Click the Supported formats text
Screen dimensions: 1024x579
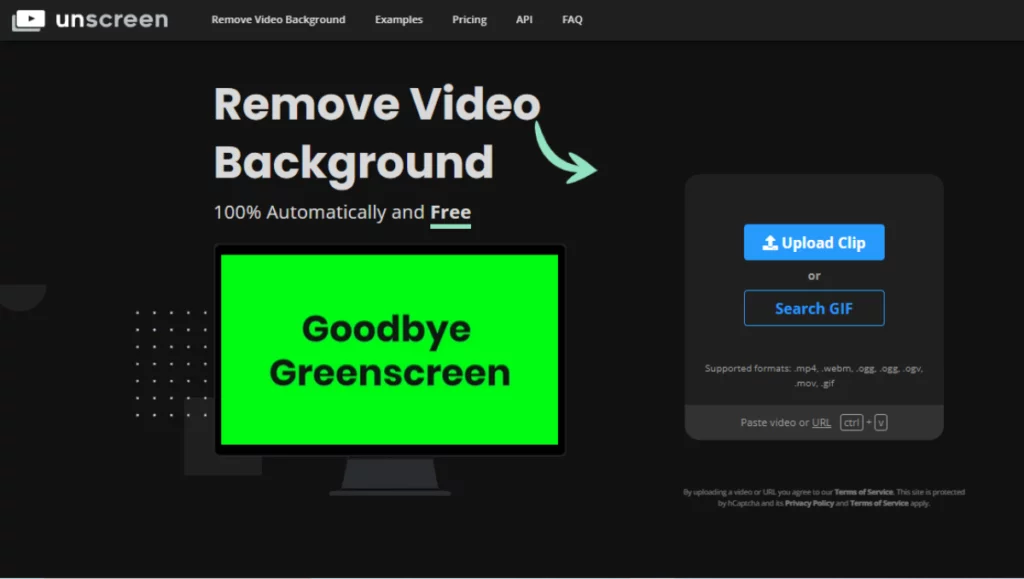(814, 375)
